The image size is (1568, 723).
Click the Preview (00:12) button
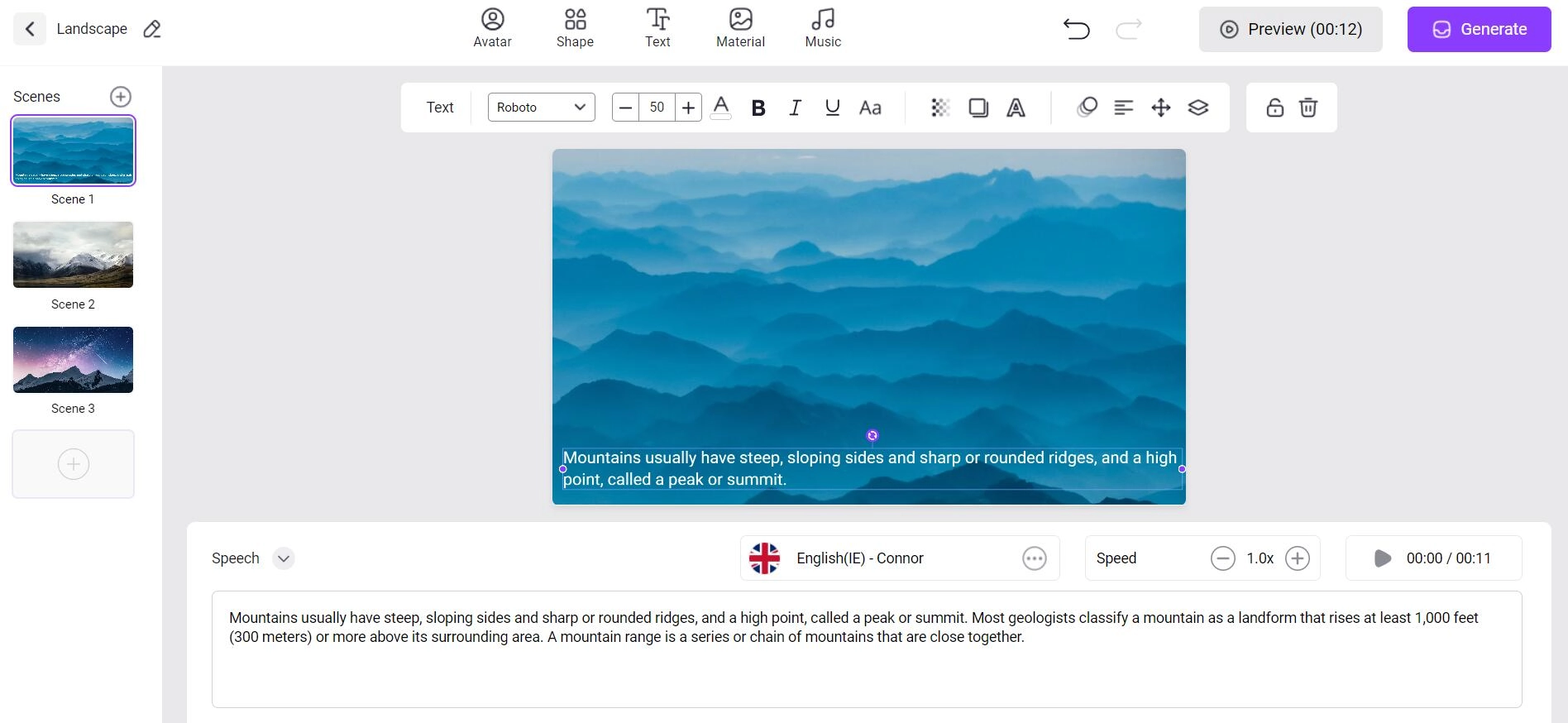click(x=1290, y=29)
